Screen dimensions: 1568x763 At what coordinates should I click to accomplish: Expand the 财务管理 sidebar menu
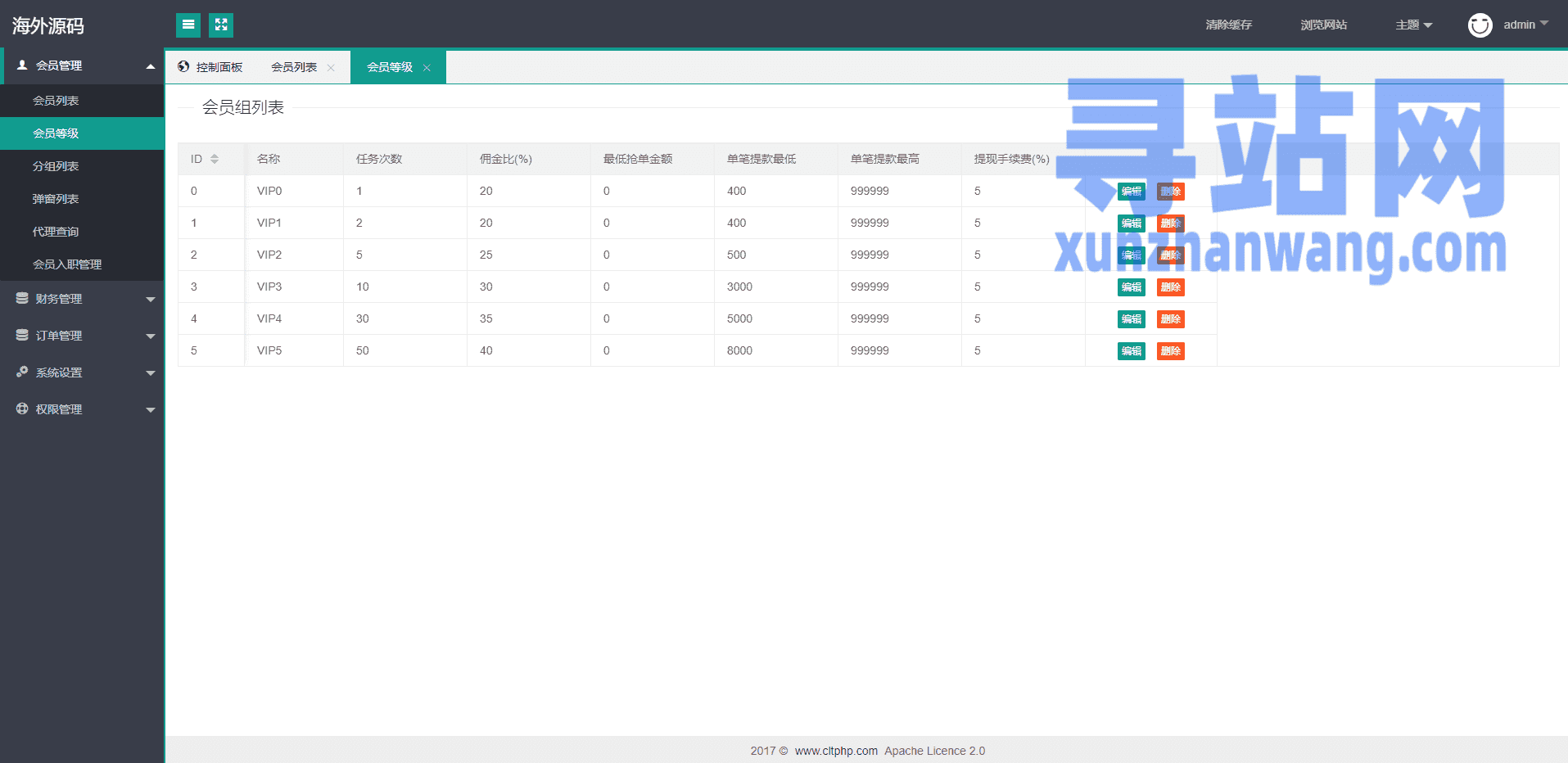[x=82, y=299]
